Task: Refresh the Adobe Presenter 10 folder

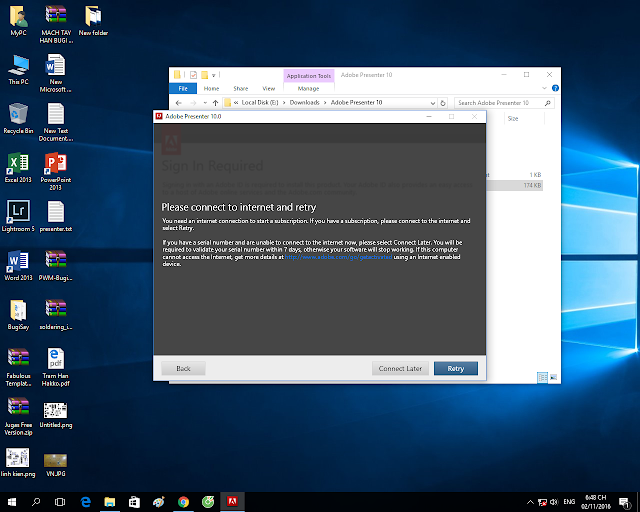Action: [x=443, y=103]
